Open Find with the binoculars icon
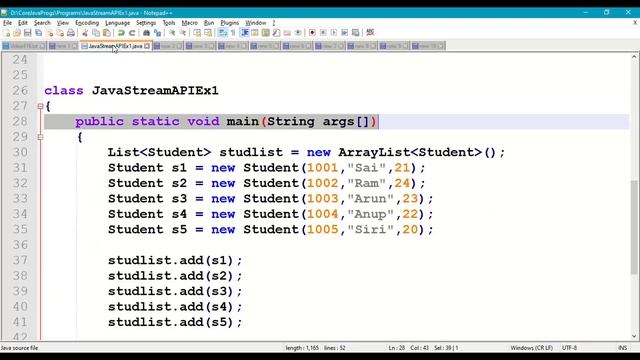Viewport: 640px width, 360px height. pyautogui.click(x=146, y=33)
